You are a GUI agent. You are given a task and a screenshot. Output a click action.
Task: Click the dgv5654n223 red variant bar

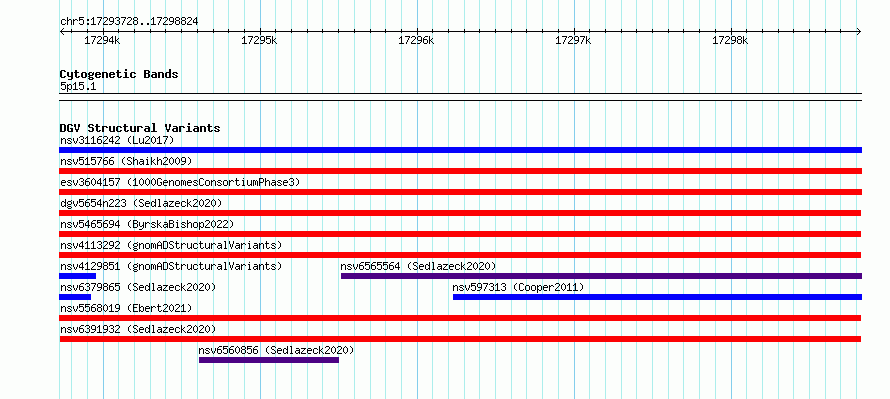460,213
